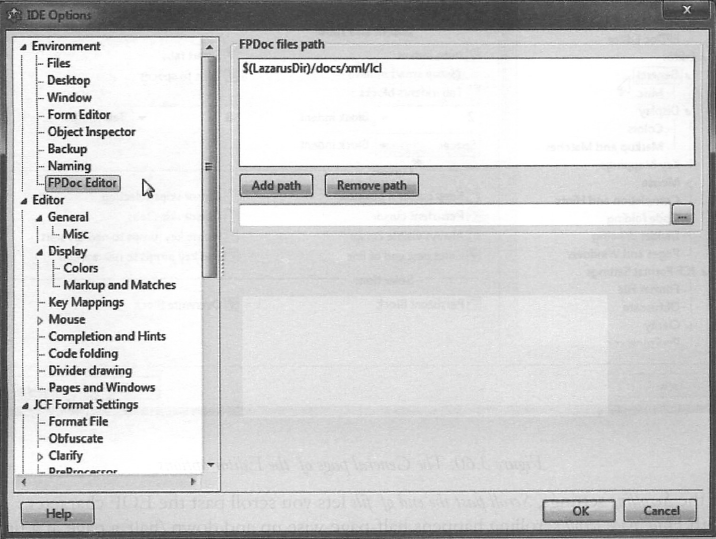Click the browse ellipsis button beside path field

(682, 214)
